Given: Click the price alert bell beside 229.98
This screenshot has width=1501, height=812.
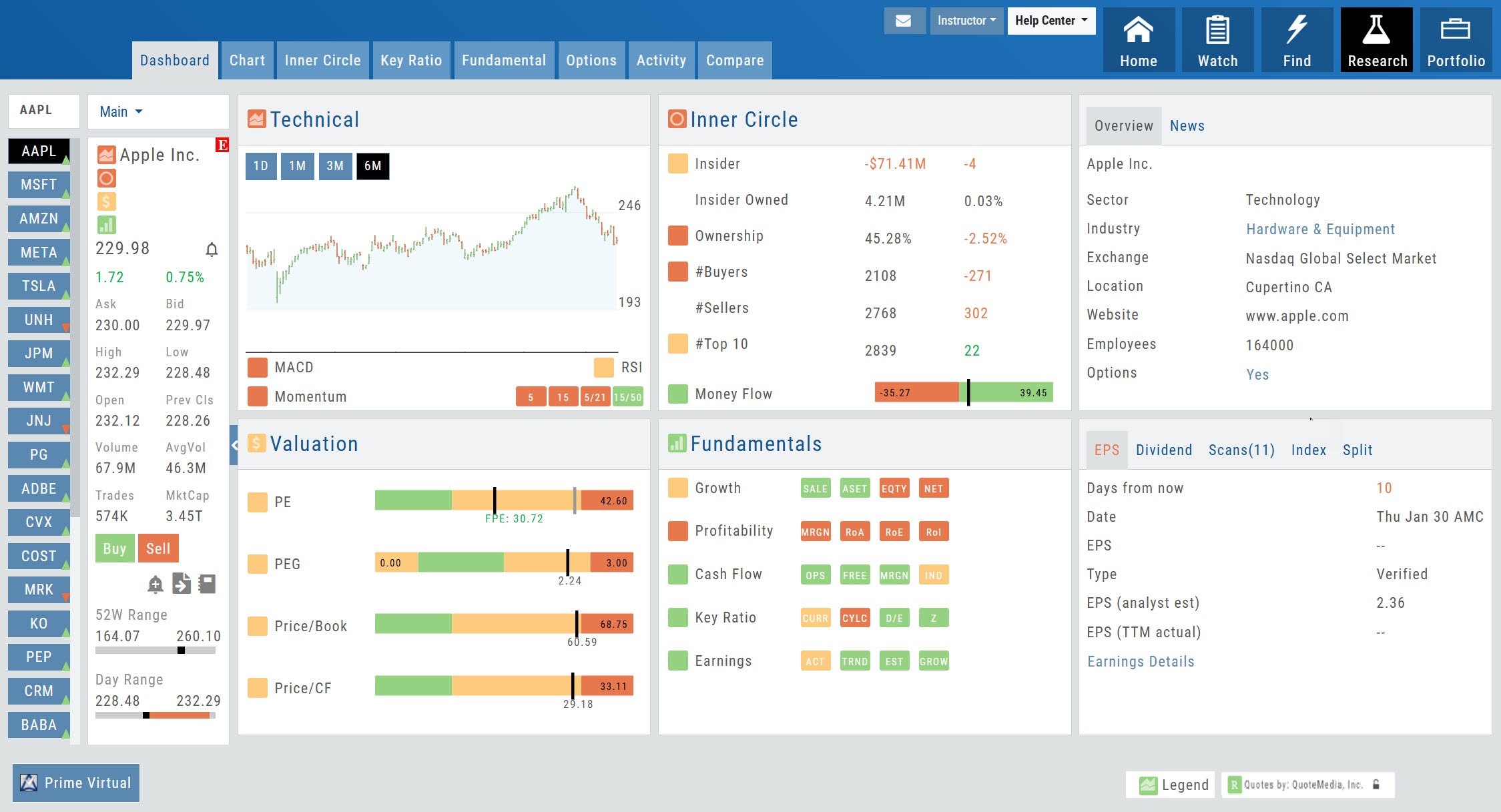Looking at the screenshot, I should 212,250.
